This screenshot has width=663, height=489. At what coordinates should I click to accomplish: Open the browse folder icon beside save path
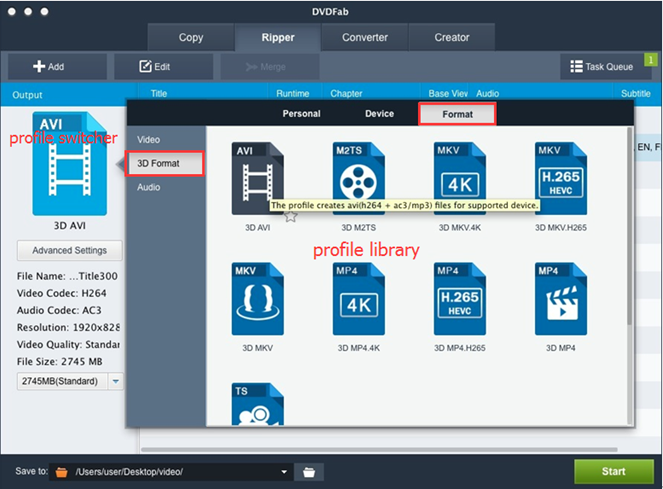pos(309,472)
